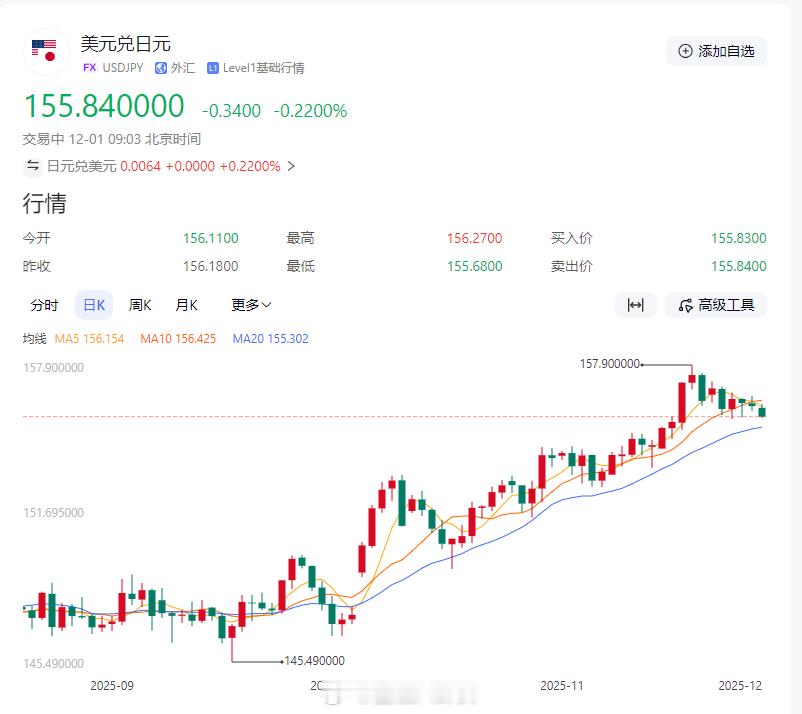The height and width of the screenshot is (714, 802).
Task: Click the 行情 section heading
Action: click(44, 204)
